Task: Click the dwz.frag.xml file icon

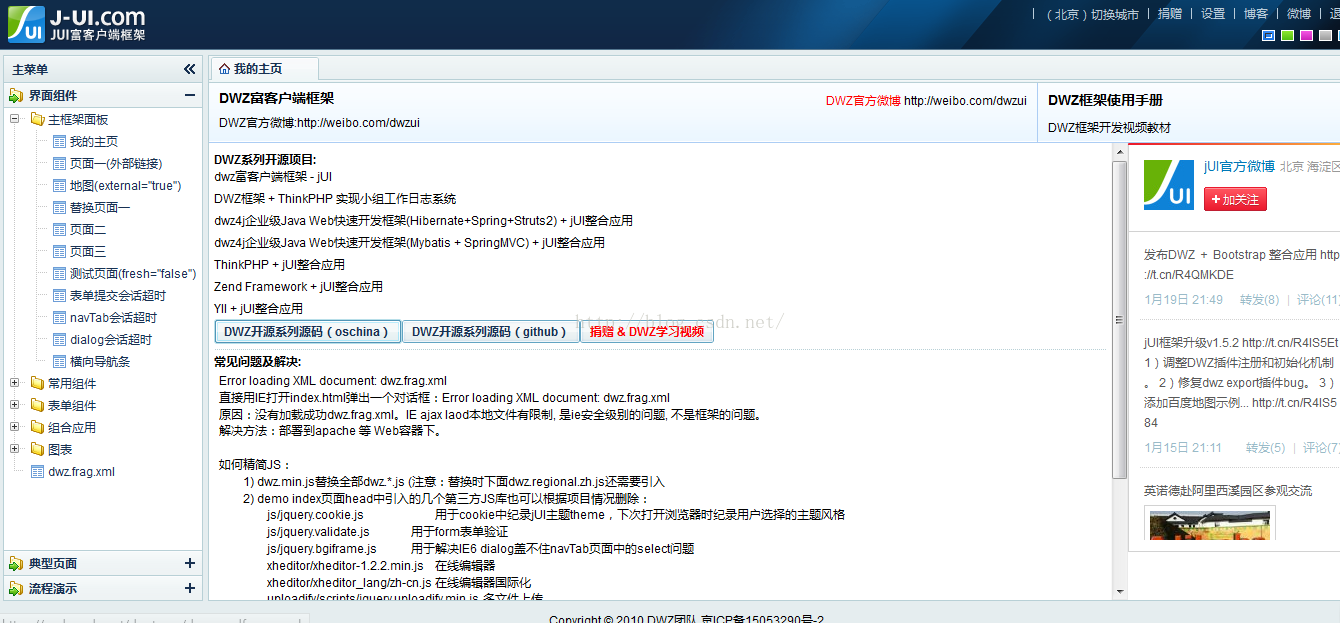Action: 40,470
